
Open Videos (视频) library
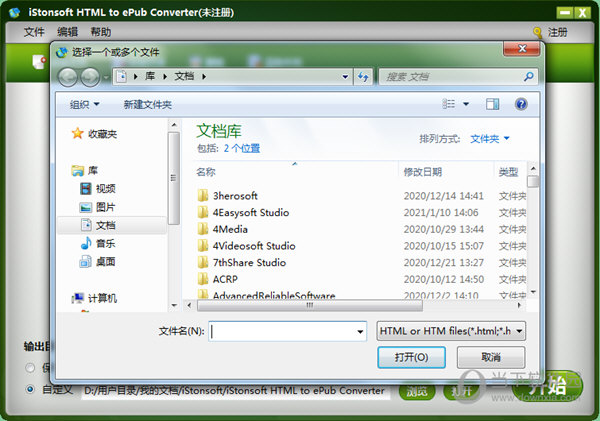pos(98,188)
